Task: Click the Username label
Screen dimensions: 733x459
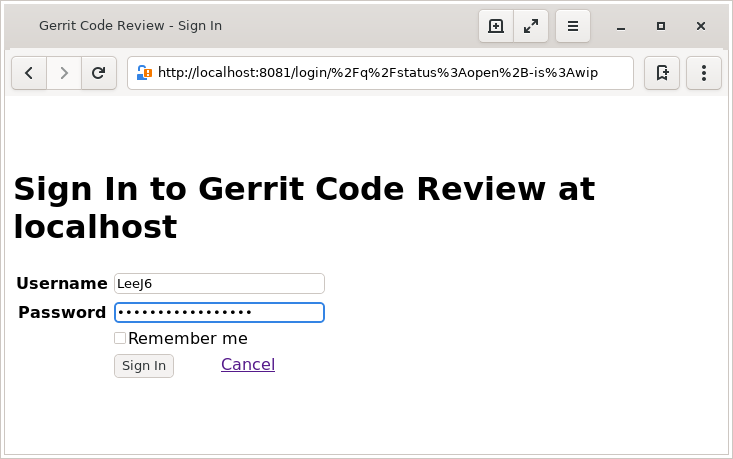Action: 62,283
